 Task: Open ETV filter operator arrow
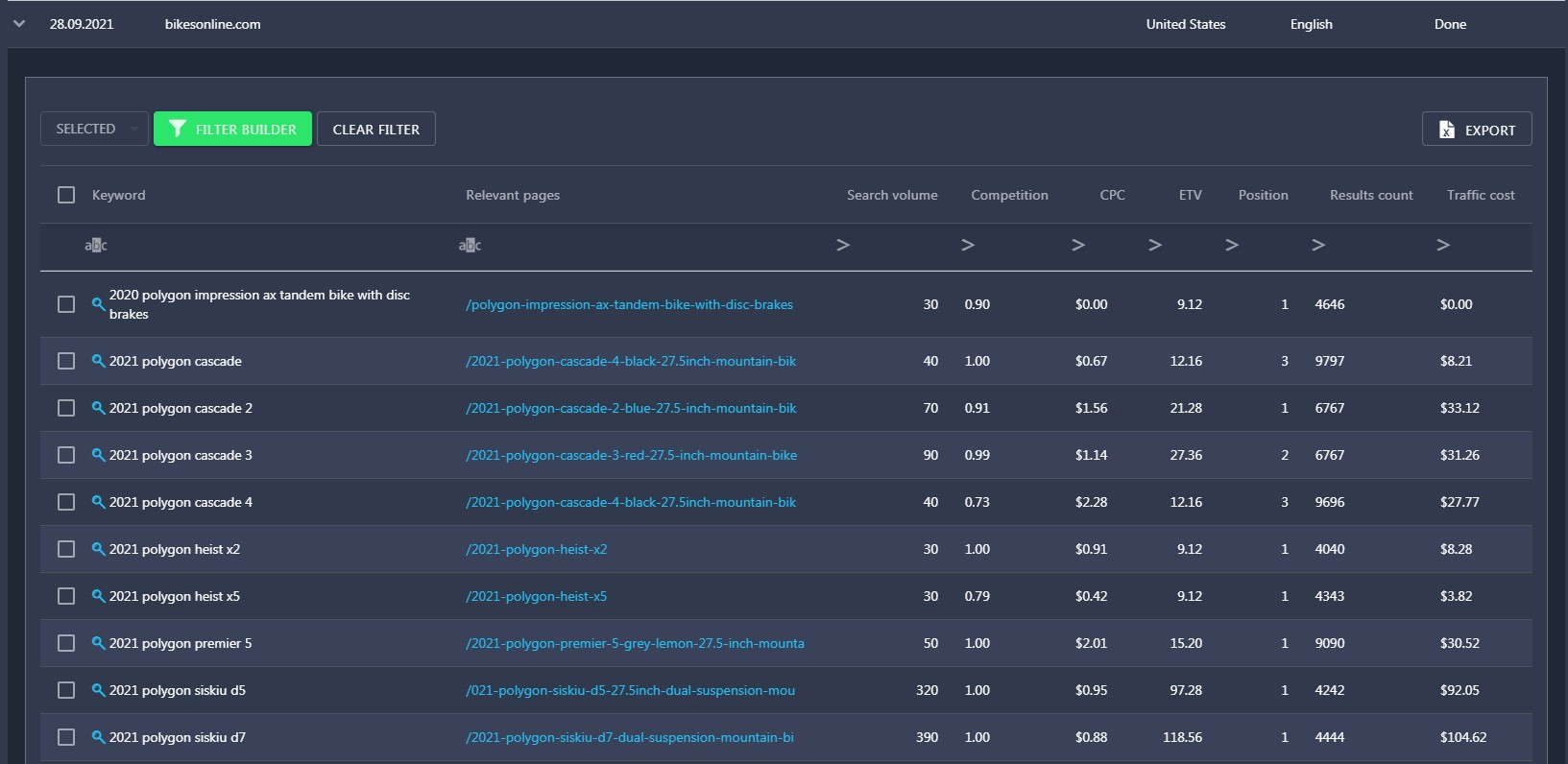(x=1155, y=246)
